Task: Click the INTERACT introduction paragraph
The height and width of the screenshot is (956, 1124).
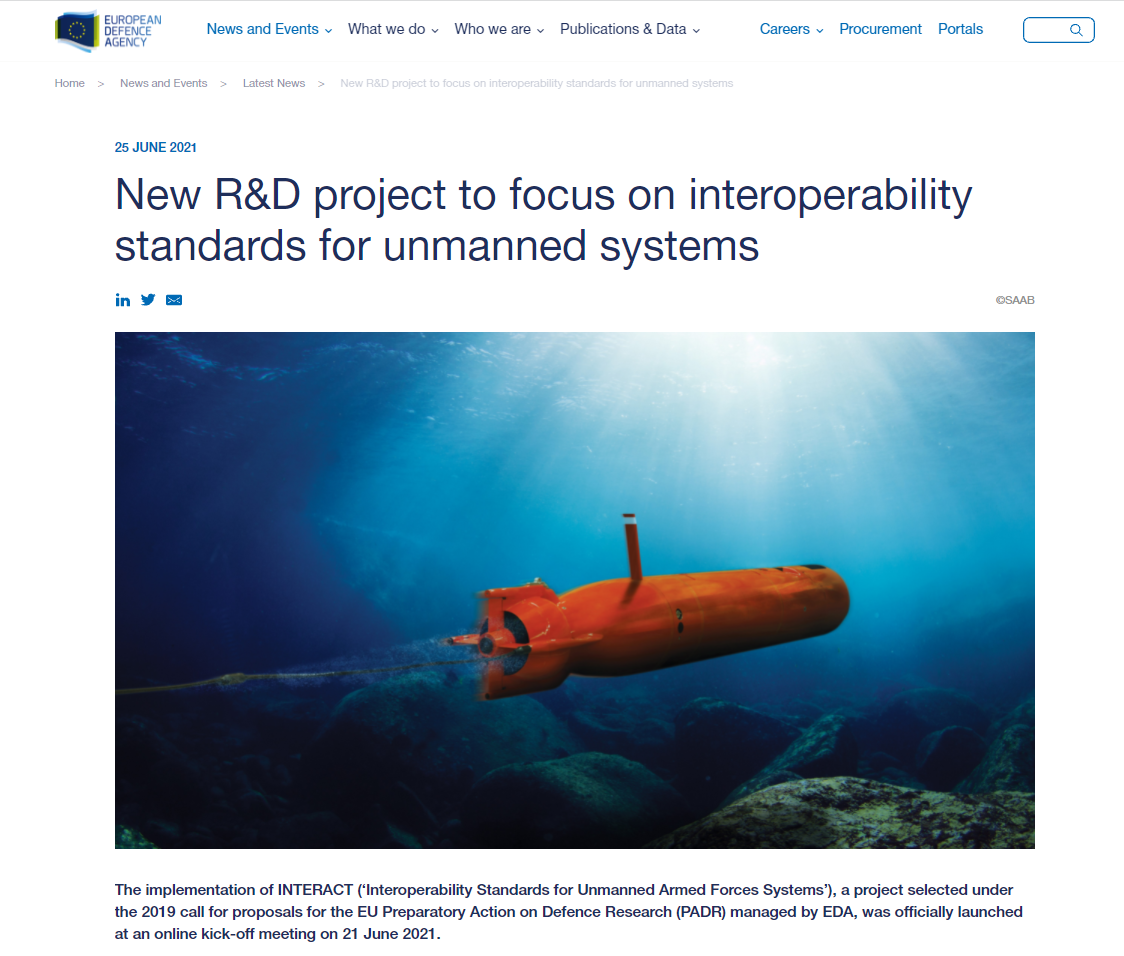Action: pyautogui.click(x=568, y=912)
